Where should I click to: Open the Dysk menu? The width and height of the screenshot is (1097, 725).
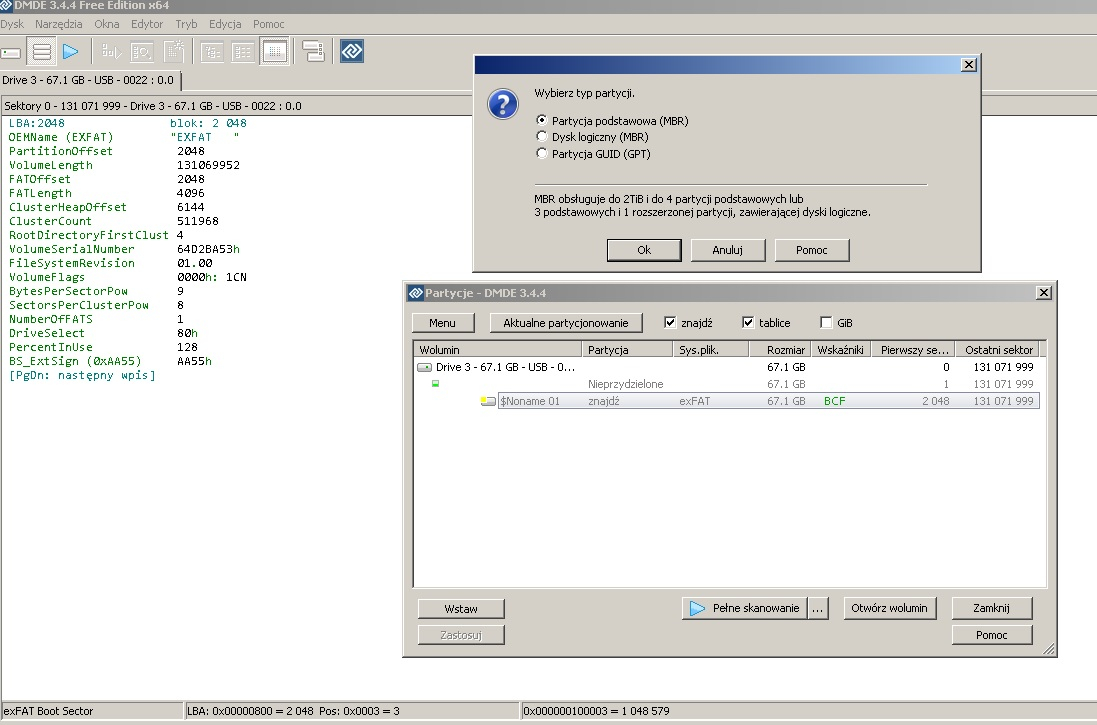(x=12, y=24)
